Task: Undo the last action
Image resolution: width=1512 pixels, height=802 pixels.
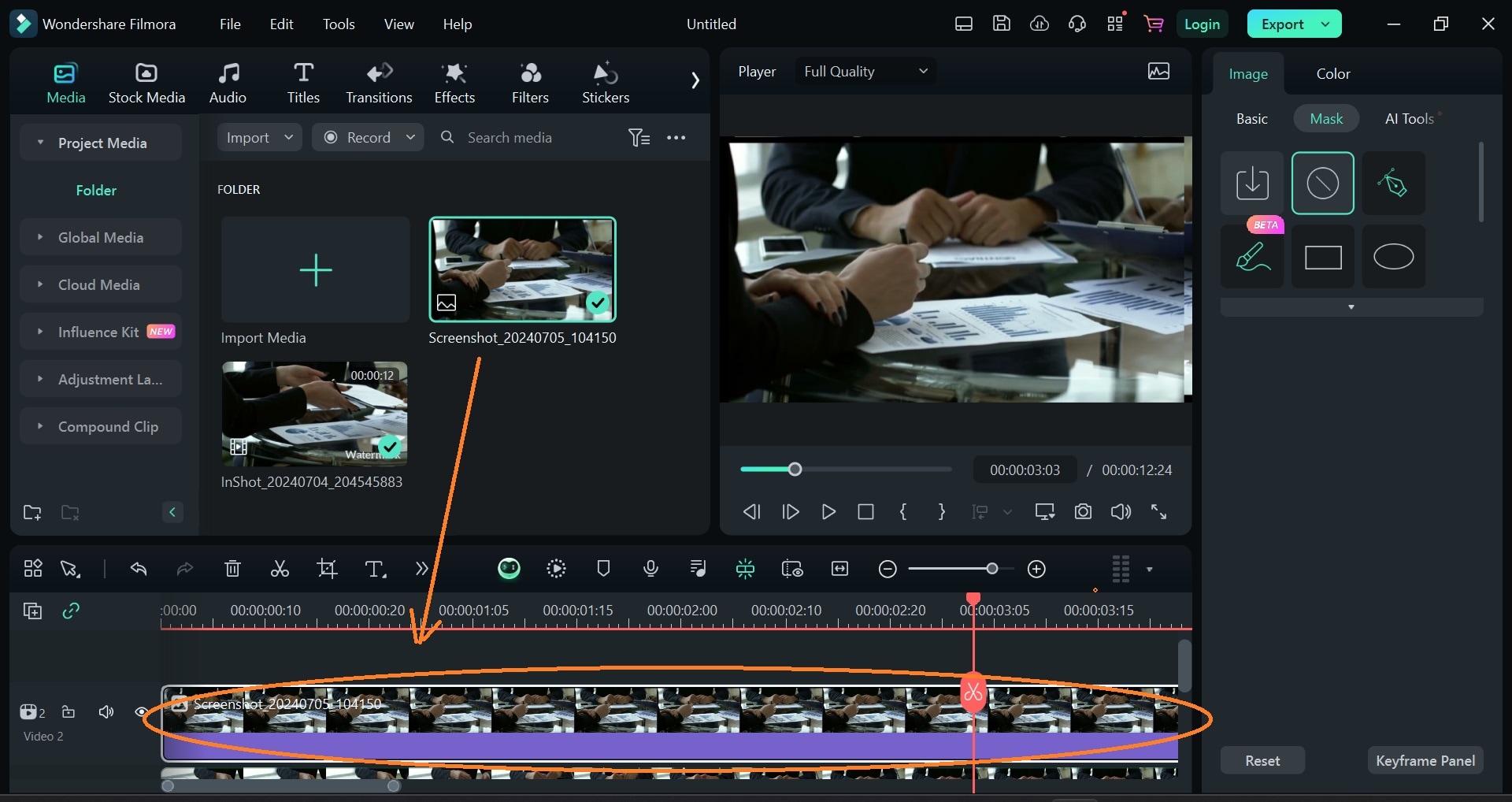Action: [139, 569]
